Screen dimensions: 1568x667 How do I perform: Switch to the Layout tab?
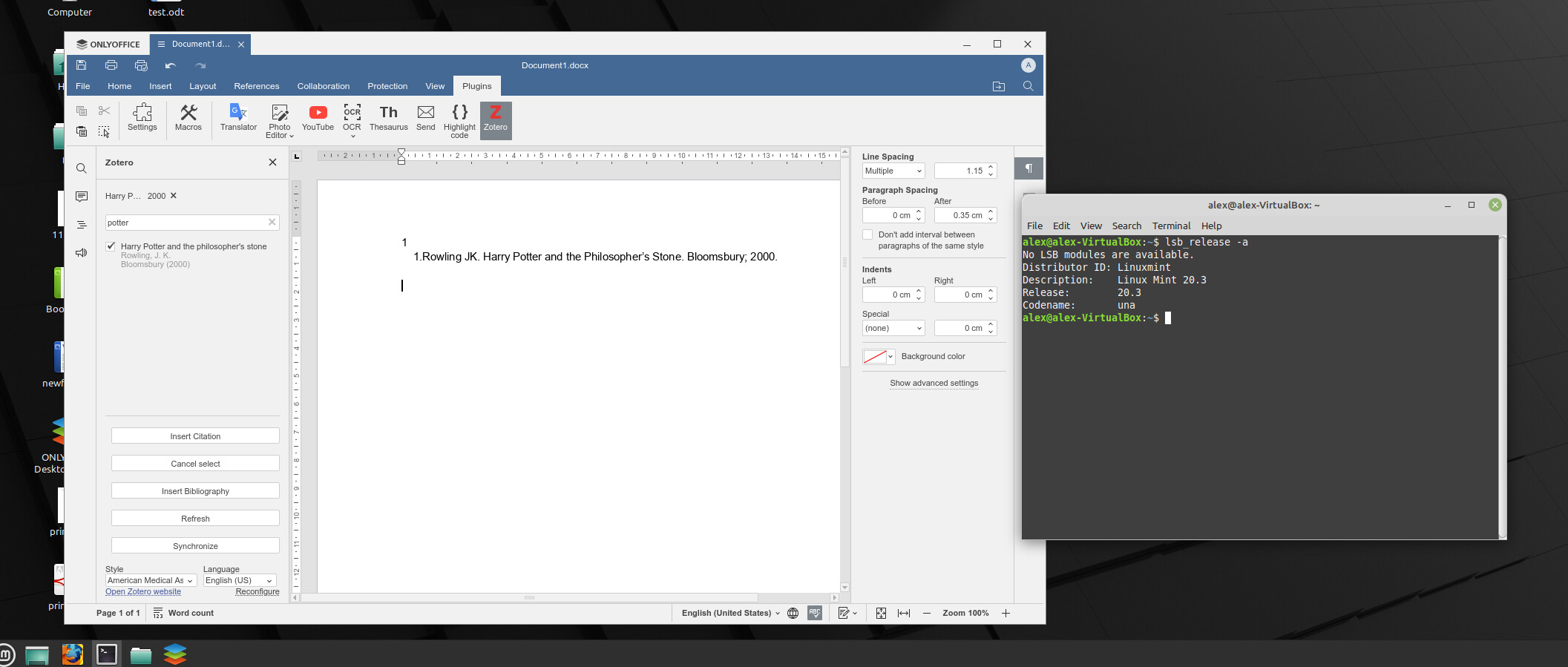pyautogui.click(x=203, y=86)
